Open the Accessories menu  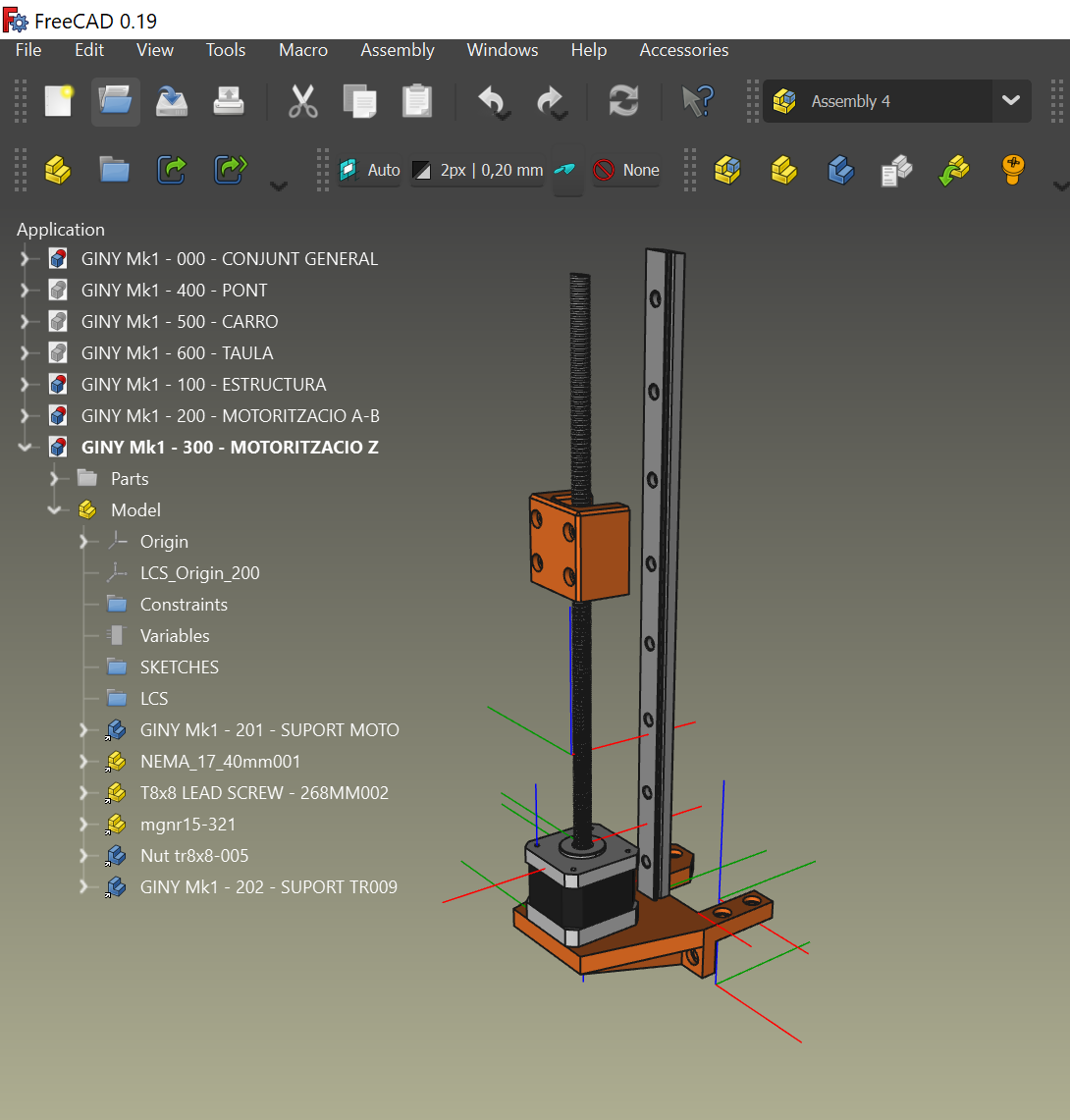coord(683,49)
